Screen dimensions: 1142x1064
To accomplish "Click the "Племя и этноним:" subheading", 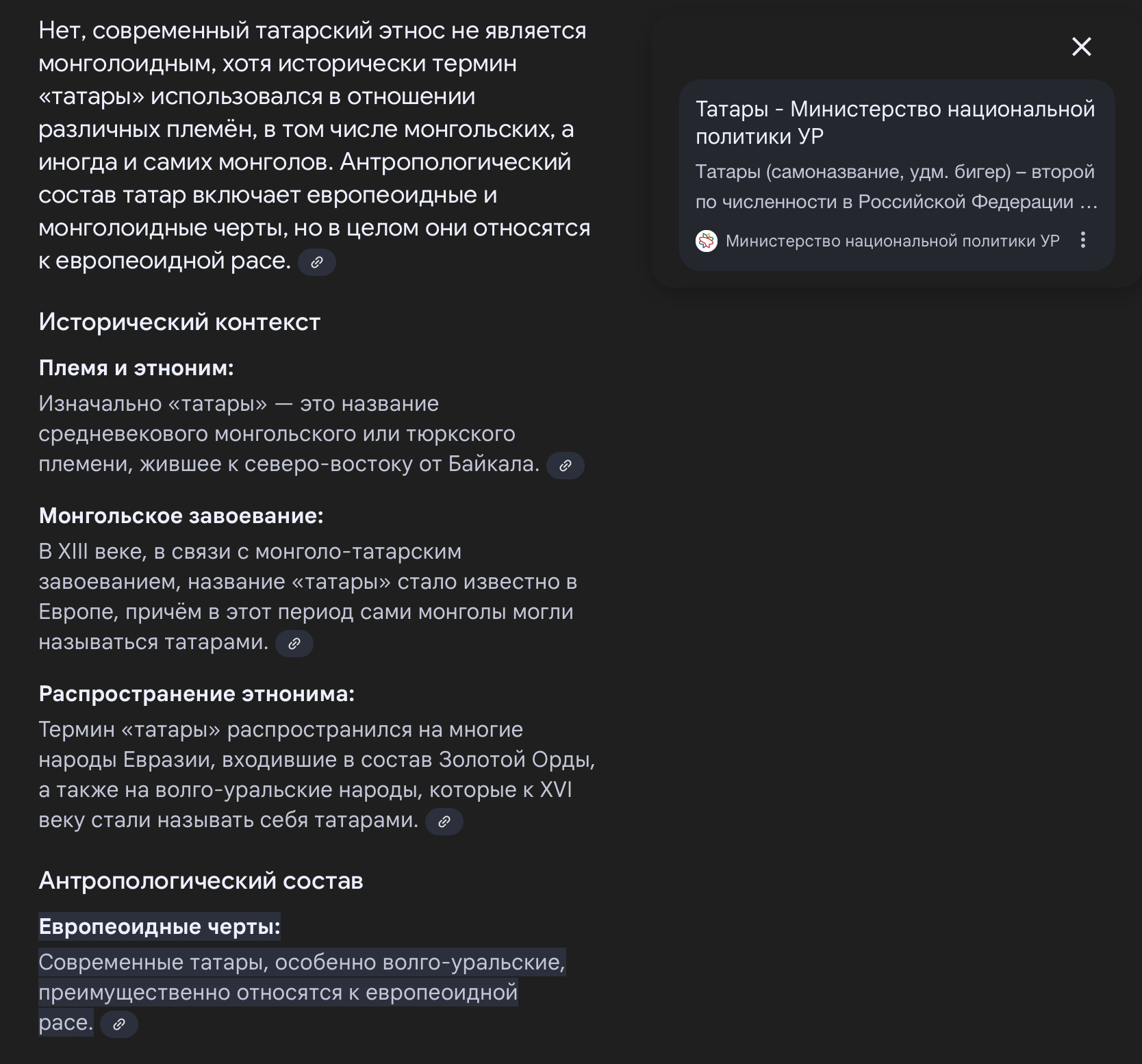I will pyautogui.click(x=136, y=368).
